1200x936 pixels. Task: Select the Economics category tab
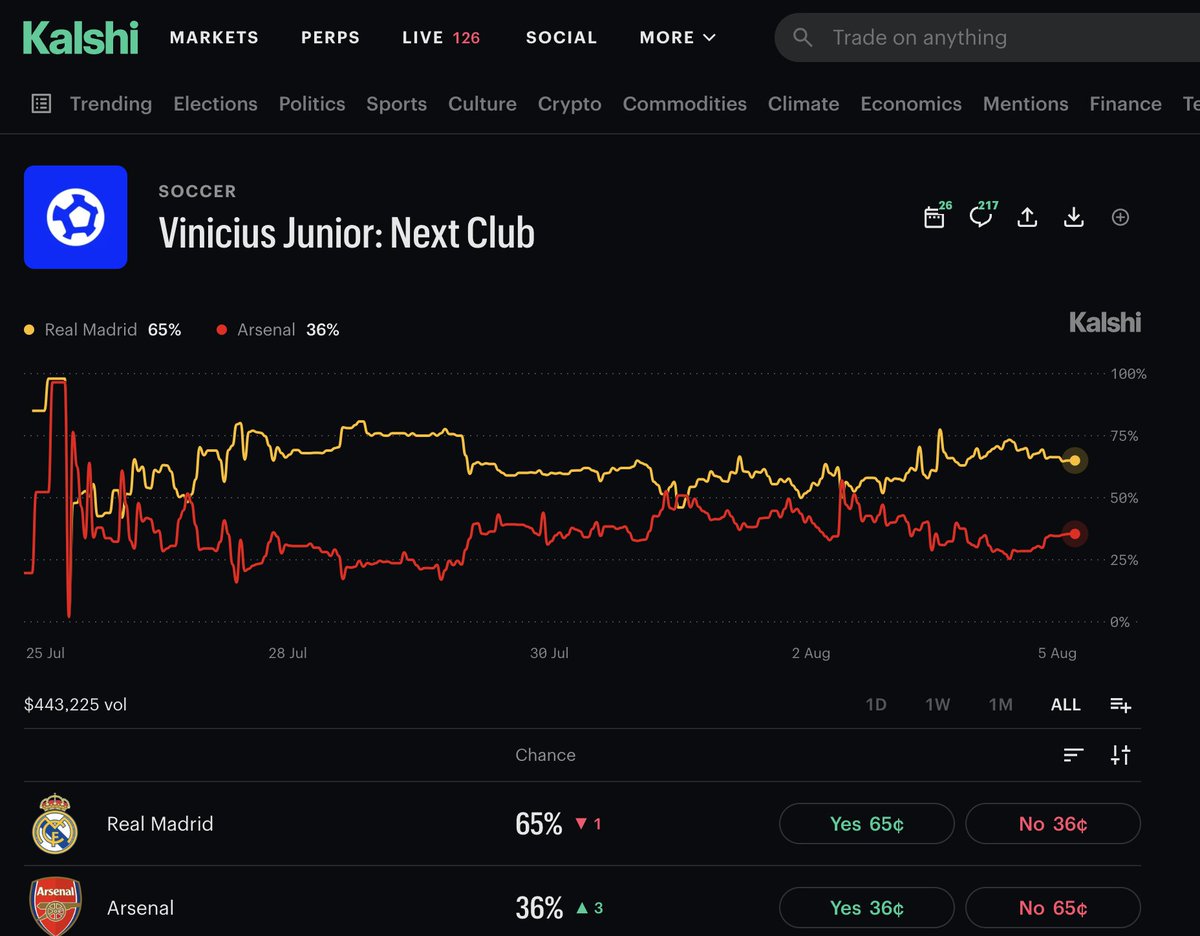tap(911, 104)
